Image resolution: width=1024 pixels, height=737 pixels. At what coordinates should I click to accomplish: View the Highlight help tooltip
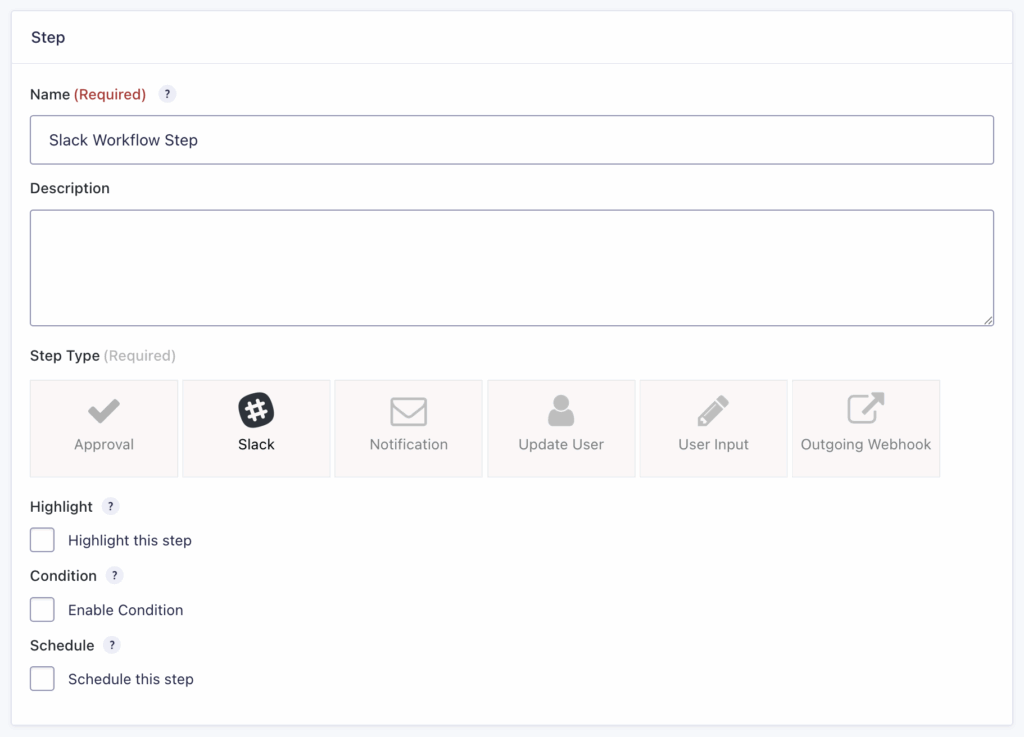[110, 506]
